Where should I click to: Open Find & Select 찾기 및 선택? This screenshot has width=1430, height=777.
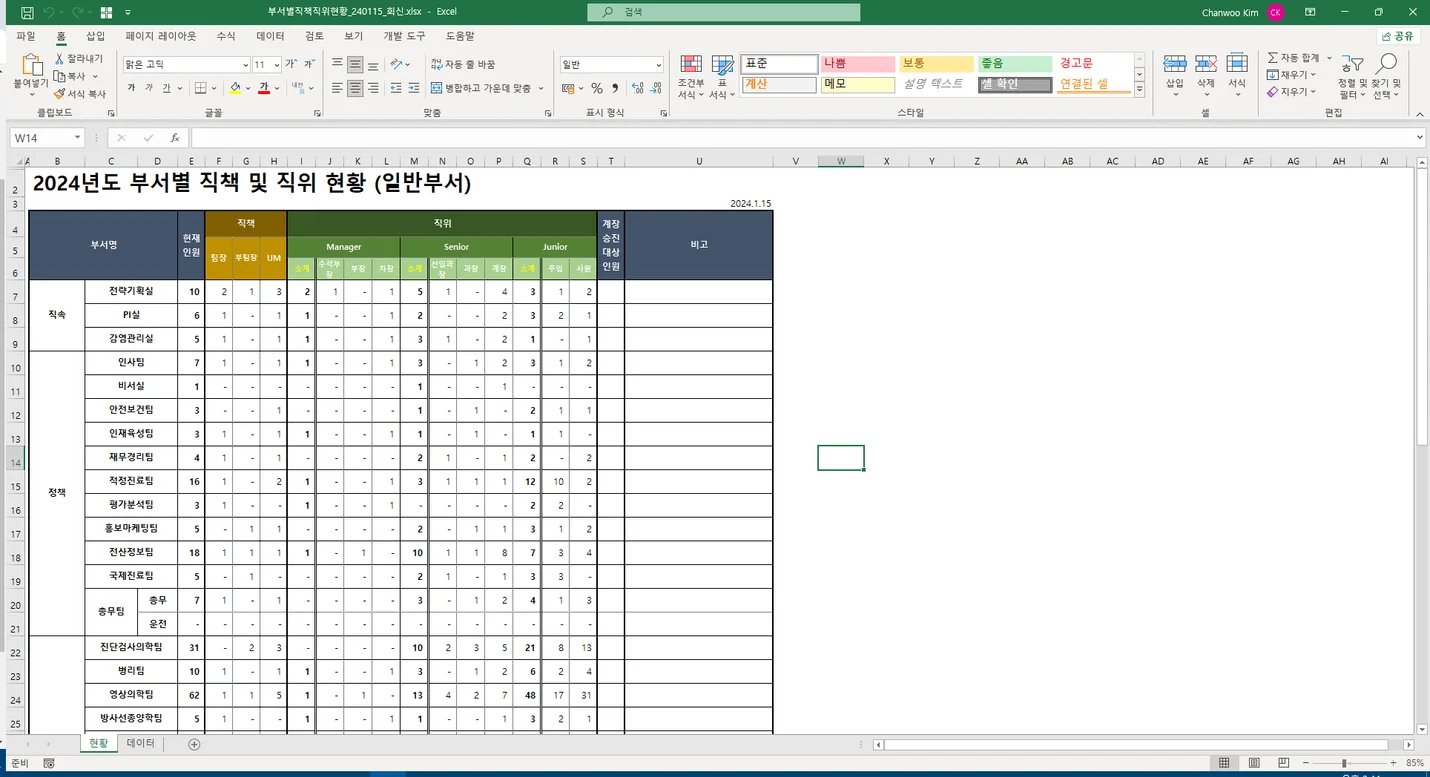pyautogui.click(x=1387, y=76)
